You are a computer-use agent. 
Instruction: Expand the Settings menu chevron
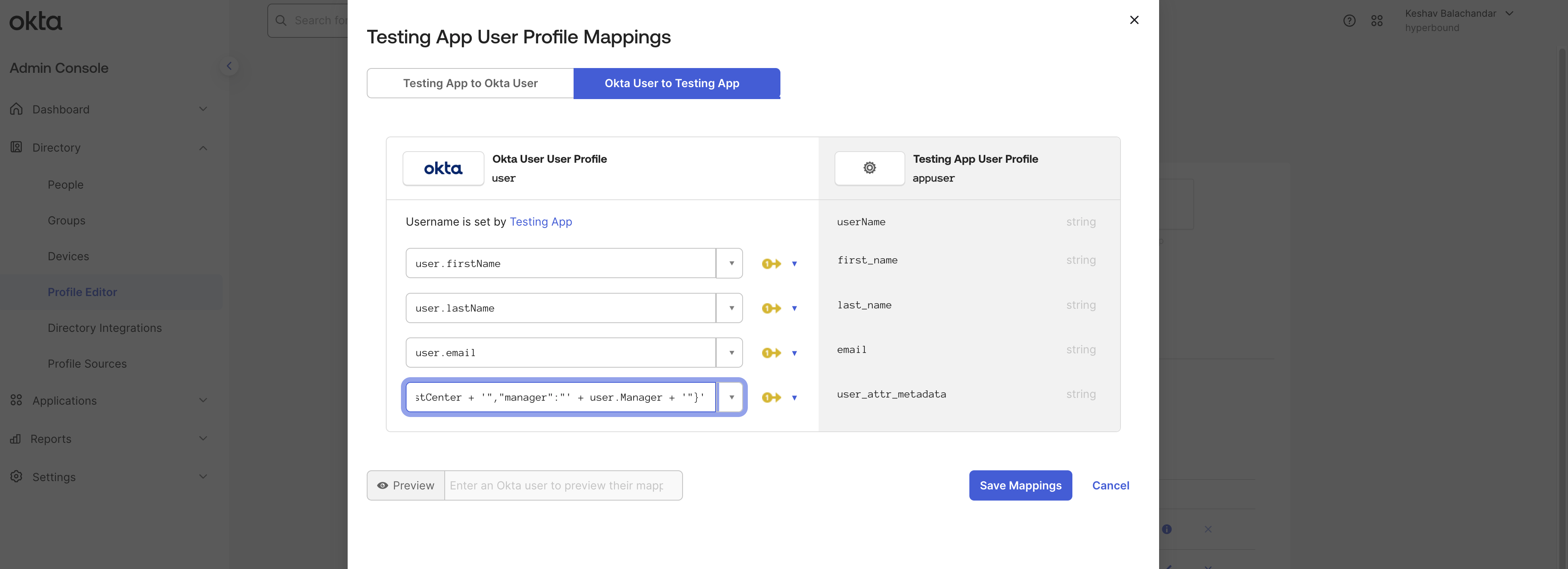tap(203, 476)
